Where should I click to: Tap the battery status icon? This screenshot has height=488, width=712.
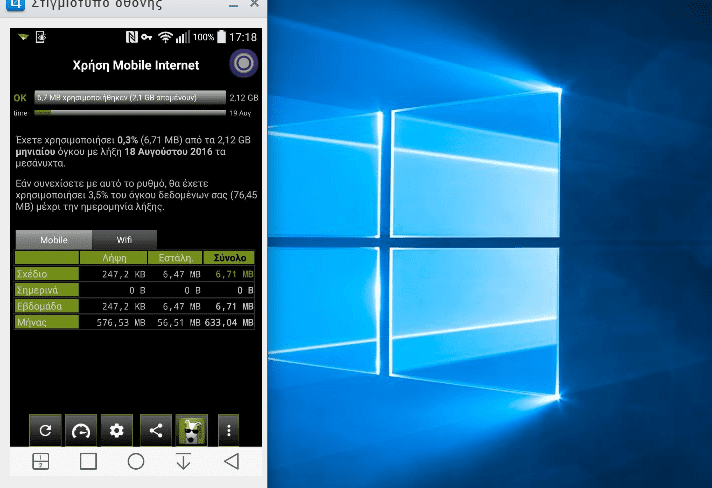[221, 37]
